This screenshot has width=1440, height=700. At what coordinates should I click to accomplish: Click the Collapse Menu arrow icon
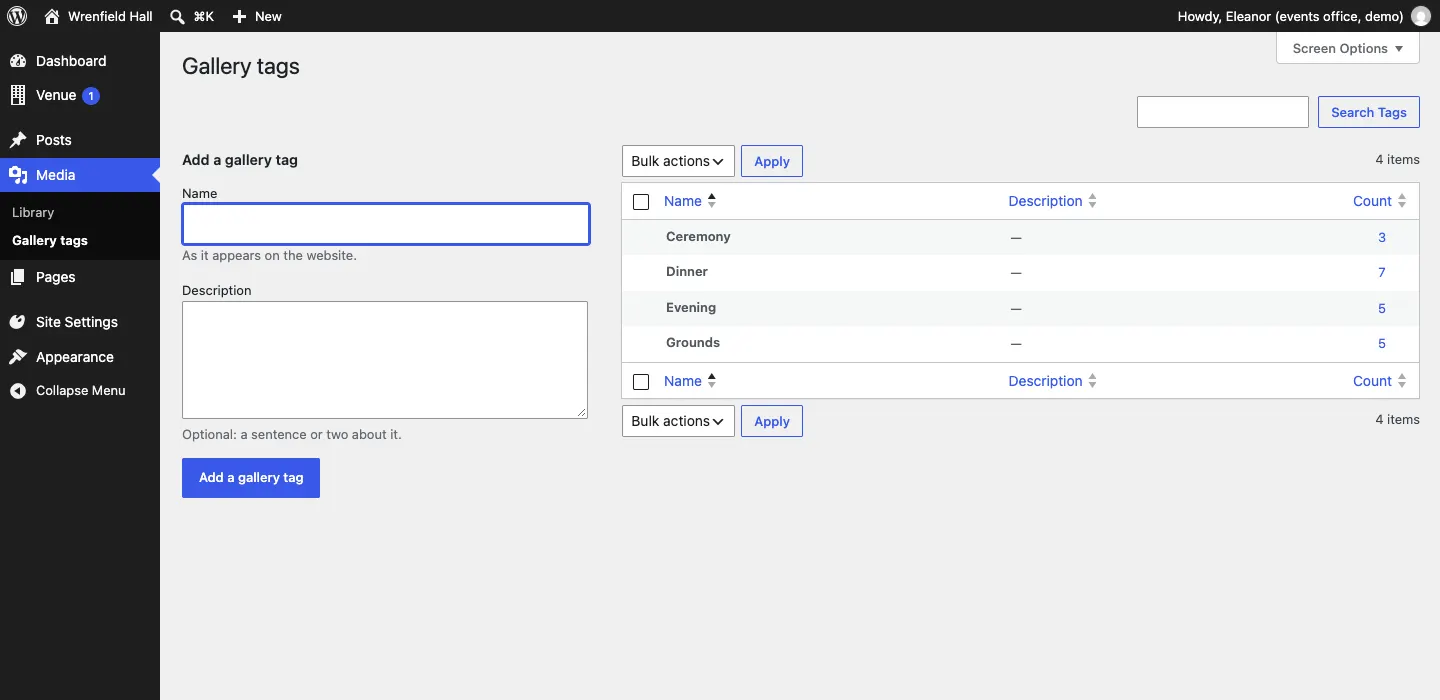pyautogui.click(x=18, y=391)
